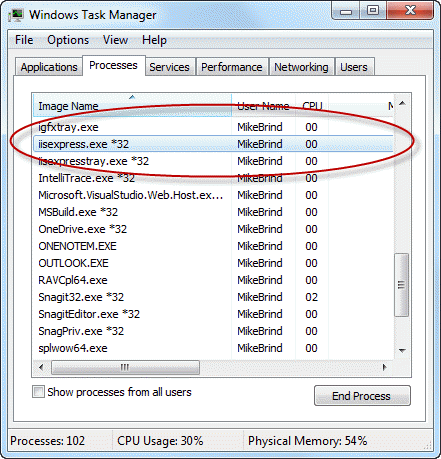Go to the Networking tab
This screenshot has height=459, width=441.
pyautogui.click(x=301, y=67)
